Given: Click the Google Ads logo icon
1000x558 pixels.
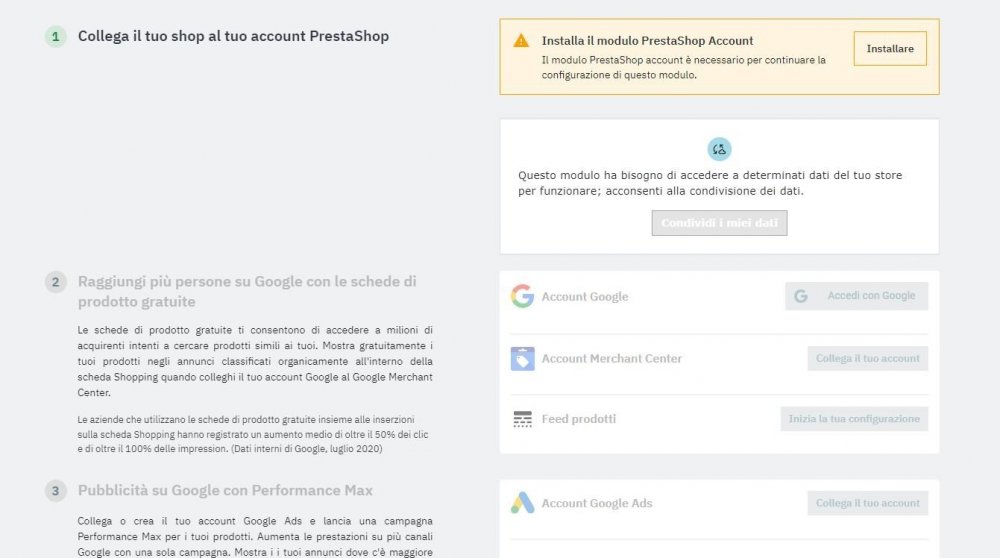Looking at the screenshot, I should (522, 503).
